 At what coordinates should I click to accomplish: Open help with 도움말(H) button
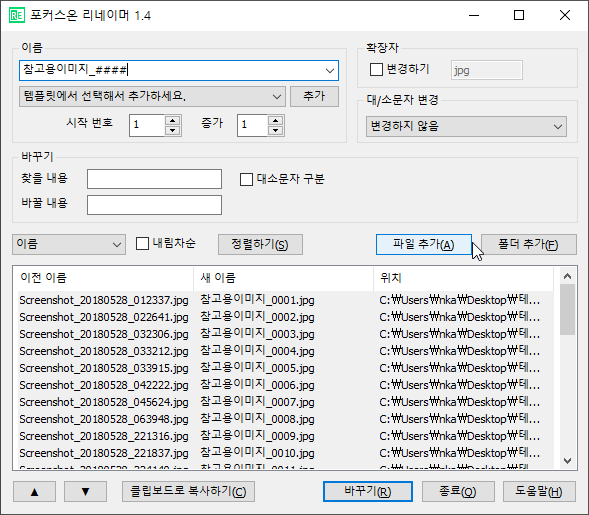click(x=539, y=492)
